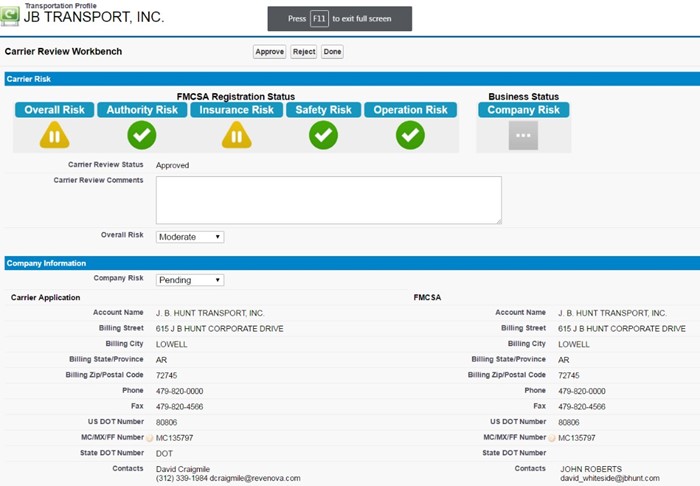Click Carrier Application MC135797 value
The width and height of the screenshot is (700, 486).
click(x=175, y=438)
